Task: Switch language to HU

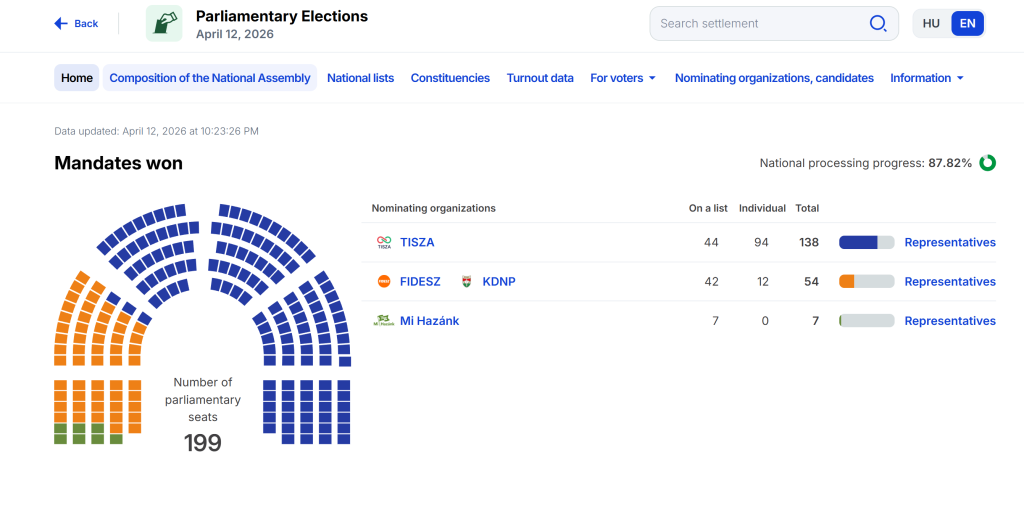Action: point(931,23)
